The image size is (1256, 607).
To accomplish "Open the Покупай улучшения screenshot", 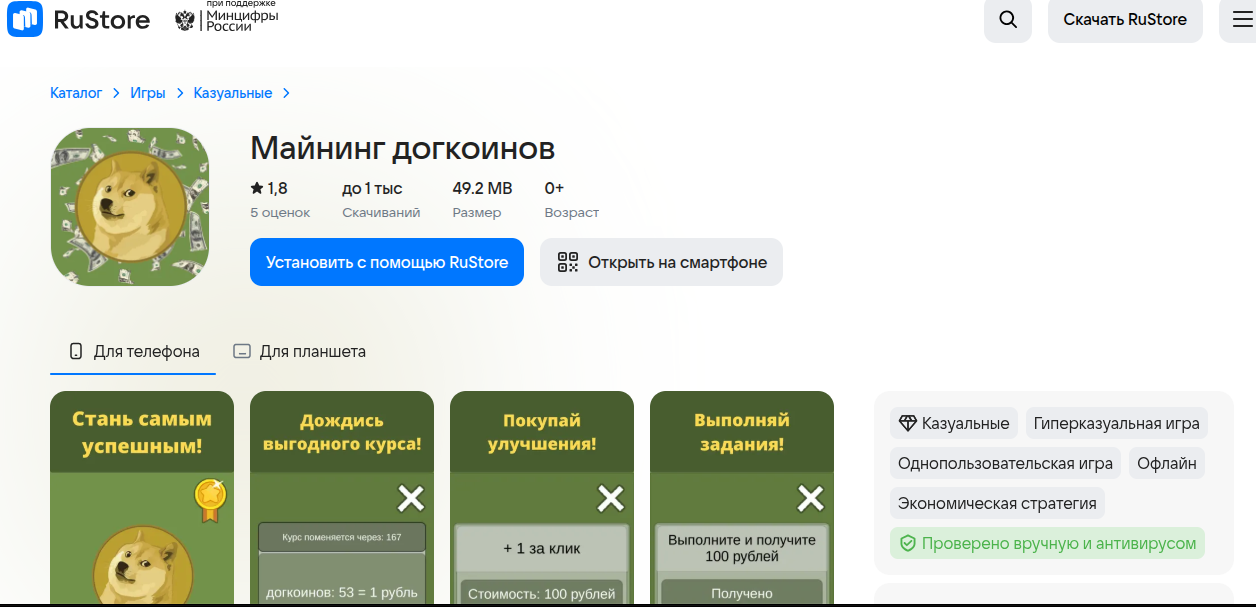I will [542, 497].
